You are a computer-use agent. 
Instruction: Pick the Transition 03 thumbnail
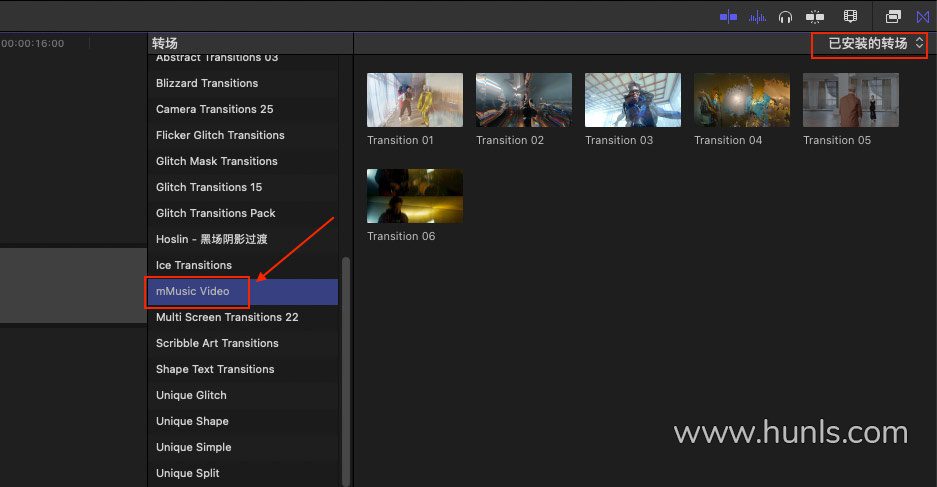[x=633, y=100]
